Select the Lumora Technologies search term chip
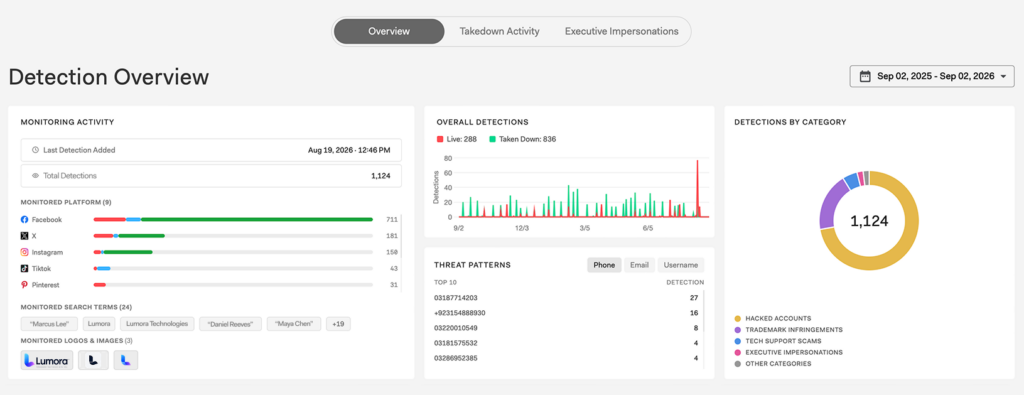This screenshot has height=395, width=1024. pos(158,324)
